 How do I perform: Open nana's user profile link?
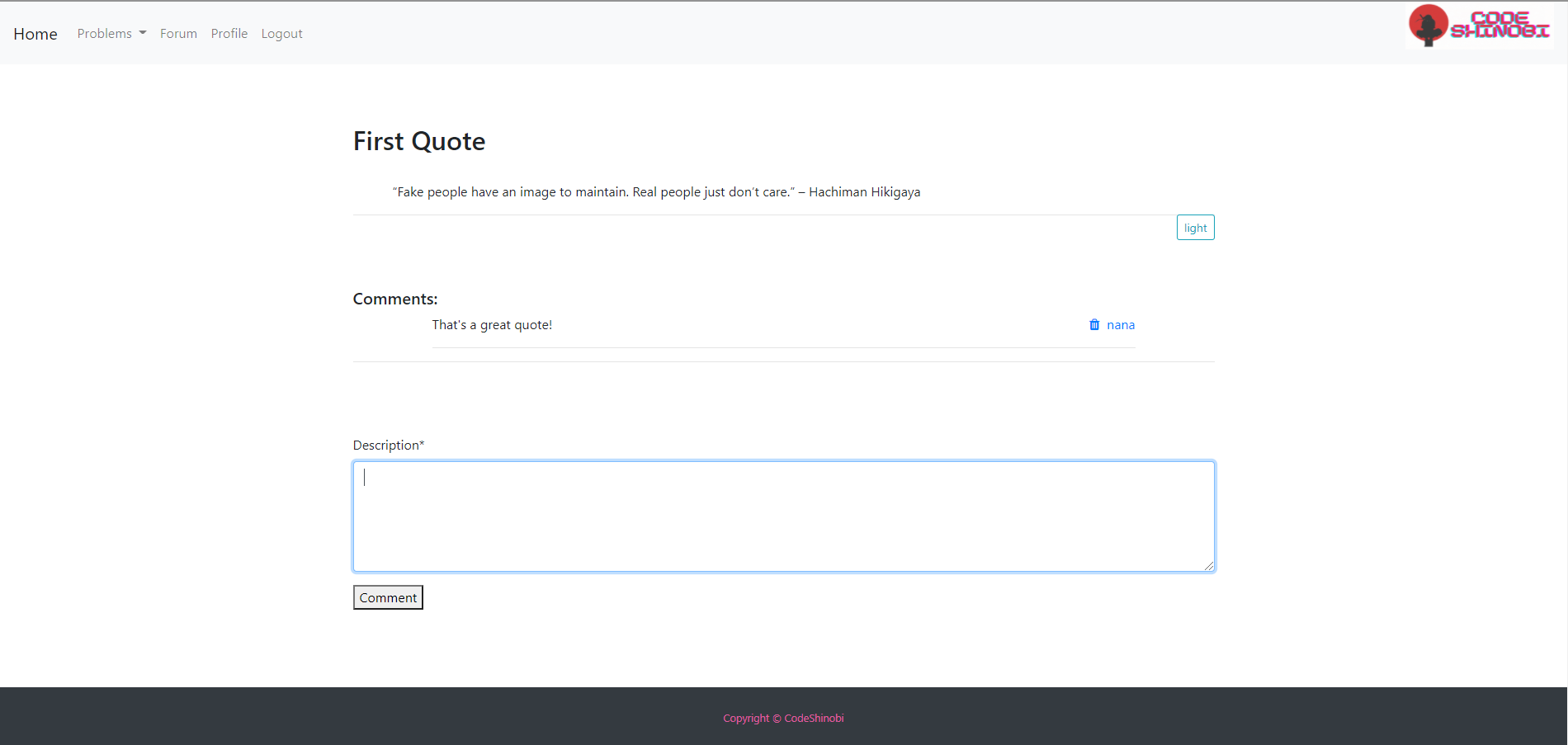1122,324
